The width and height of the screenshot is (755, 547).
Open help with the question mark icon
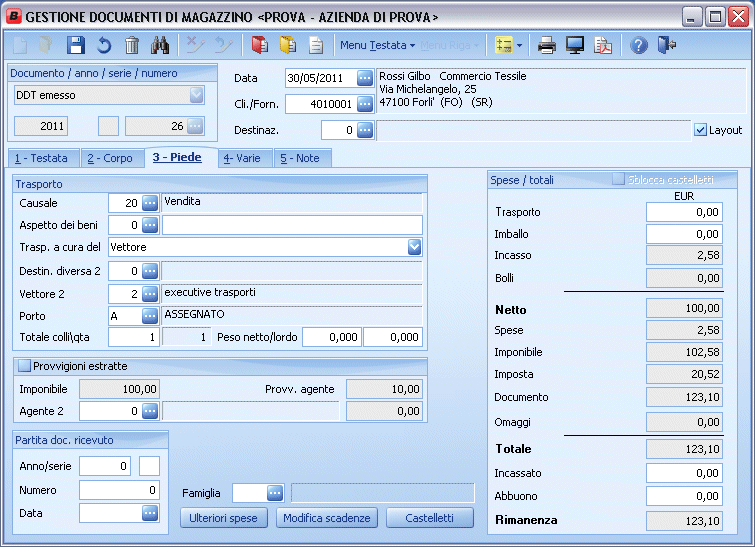pyautogui.click(x=640, y=45)
